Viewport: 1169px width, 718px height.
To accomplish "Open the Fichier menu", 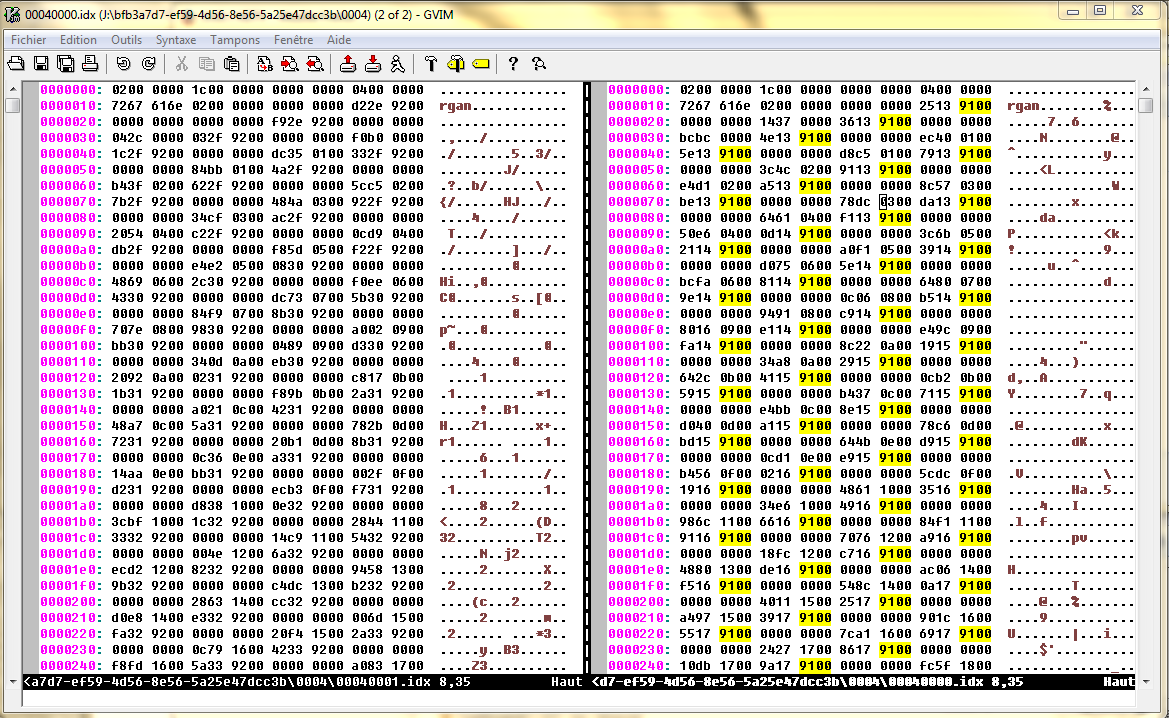I will pyautogui.click(x=28, y=40).
